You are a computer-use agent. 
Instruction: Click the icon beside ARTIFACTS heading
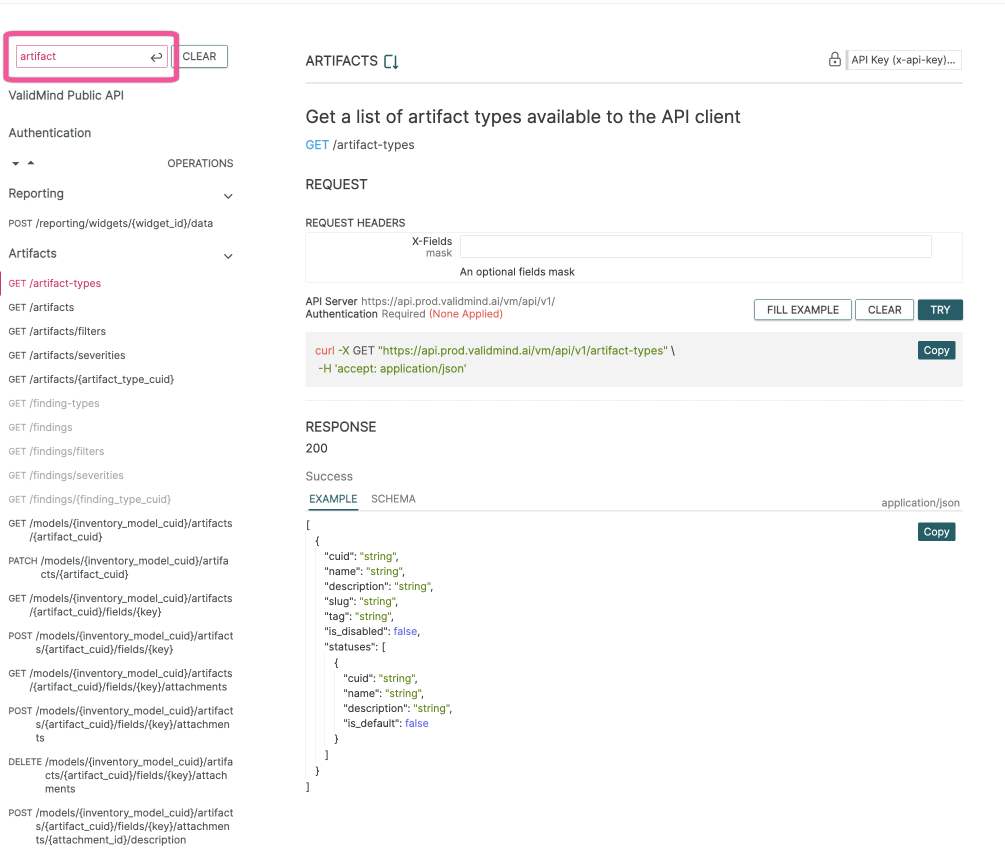pyautogui.click(x=391, y=62)
